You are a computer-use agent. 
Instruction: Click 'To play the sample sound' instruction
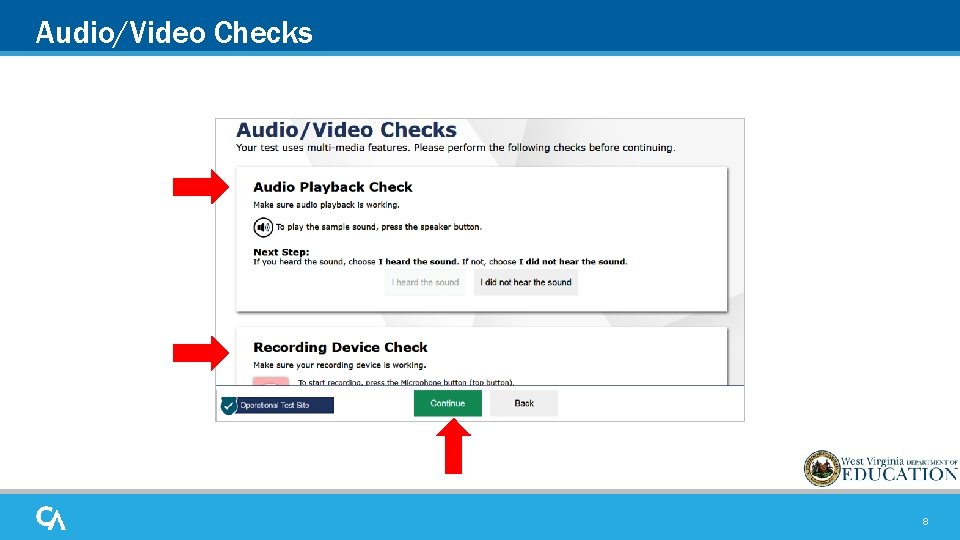point(378,227)
